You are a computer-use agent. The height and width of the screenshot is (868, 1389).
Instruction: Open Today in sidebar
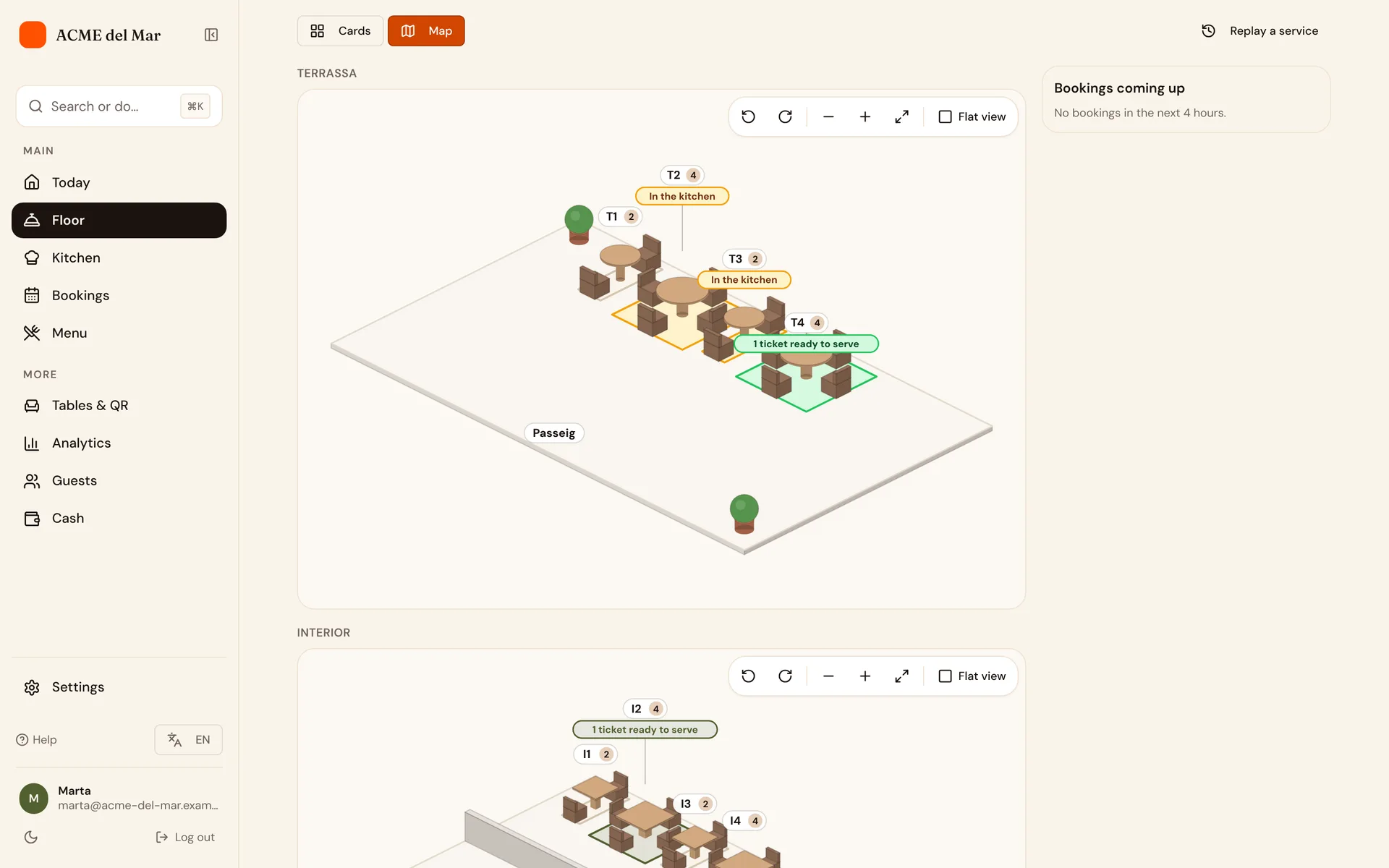point(119,182)
